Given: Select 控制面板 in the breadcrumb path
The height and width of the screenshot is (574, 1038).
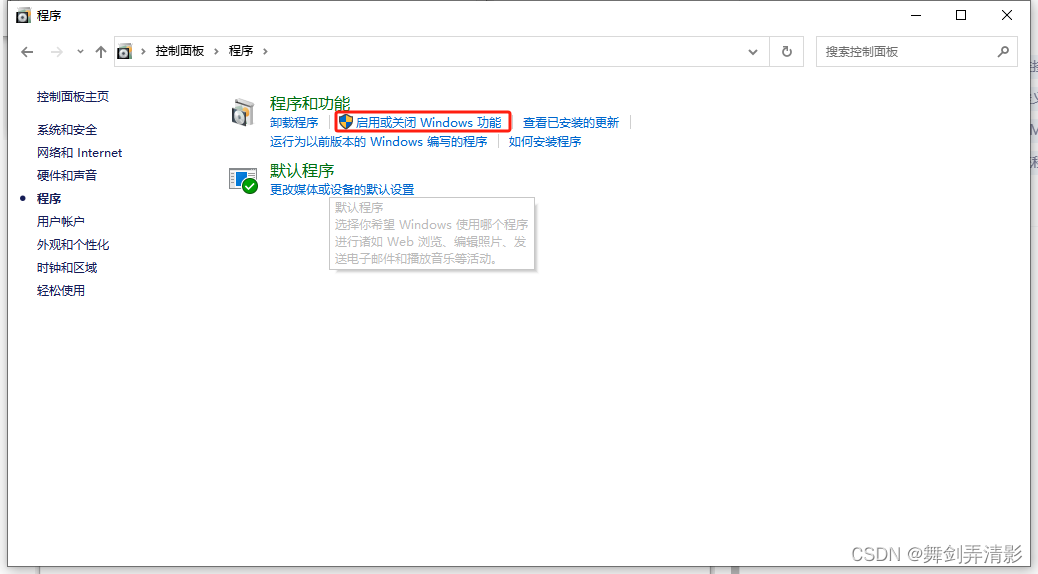Looking at the screenshot, I should pos(179,51).
